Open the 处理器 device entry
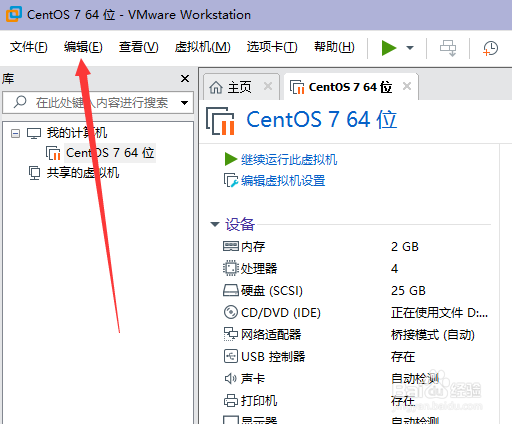The width and height of the screenshot is (512, 424). tap(259, 269)
